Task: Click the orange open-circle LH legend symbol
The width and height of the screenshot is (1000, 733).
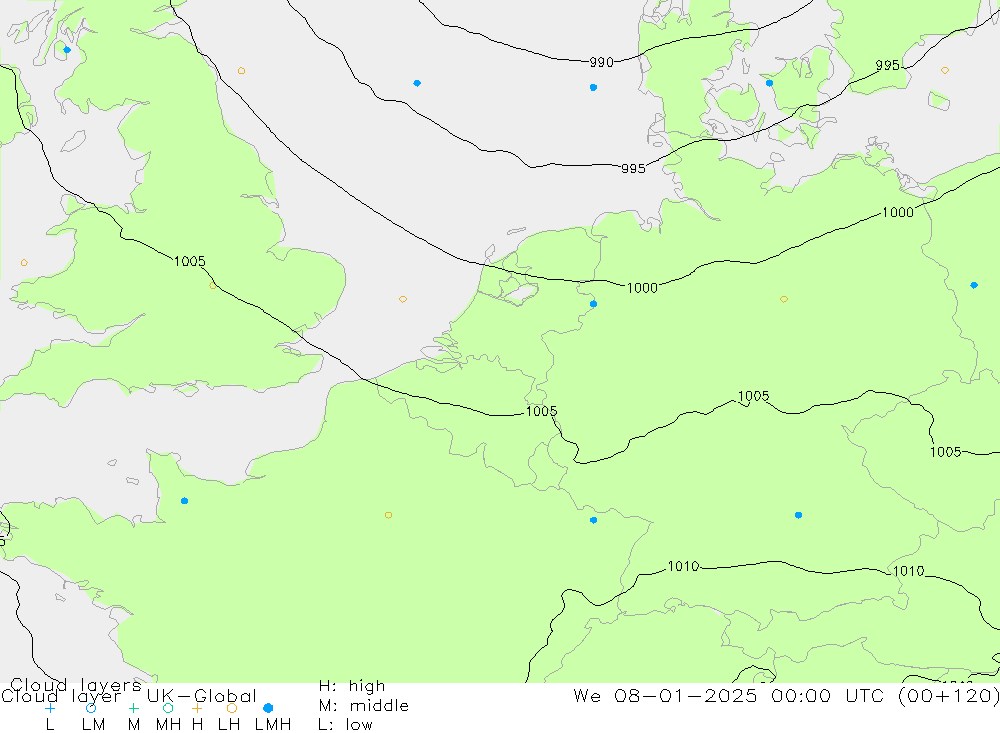Action: point(232,708)
